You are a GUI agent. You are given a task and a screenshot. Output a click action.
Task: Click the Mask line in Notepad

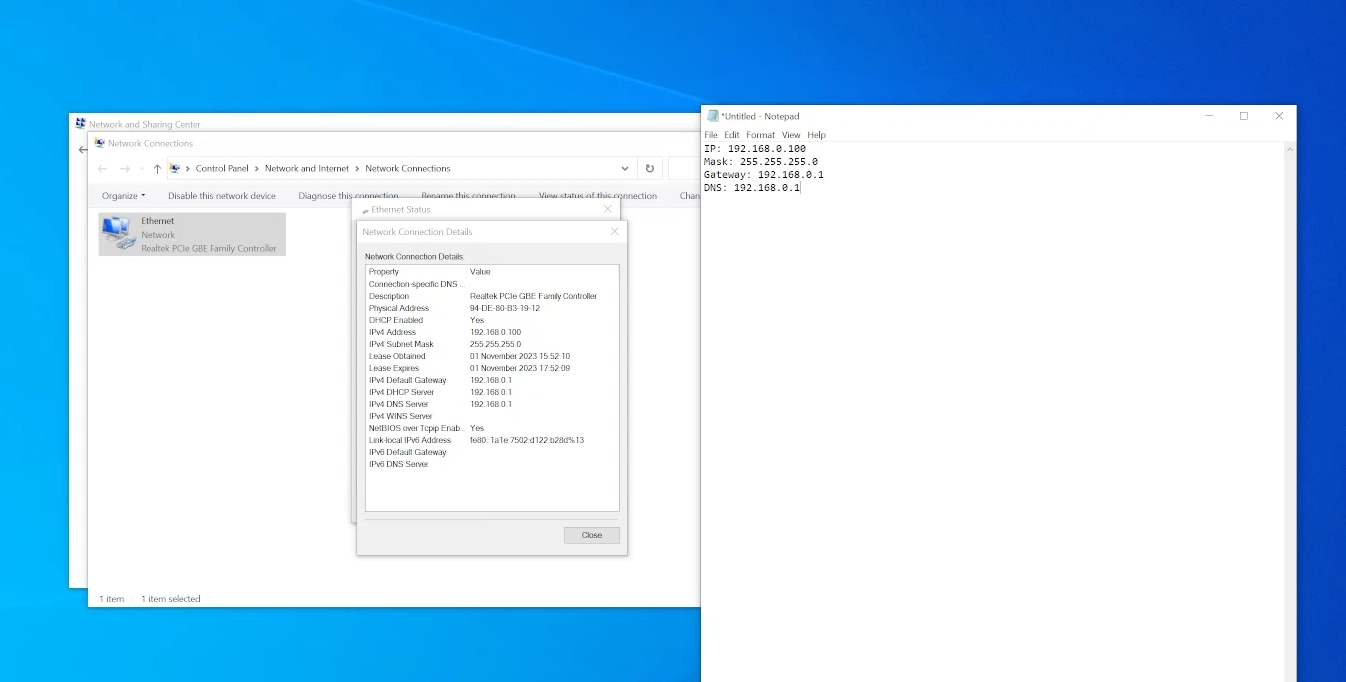pyautogui.click(x=761, y=162)
